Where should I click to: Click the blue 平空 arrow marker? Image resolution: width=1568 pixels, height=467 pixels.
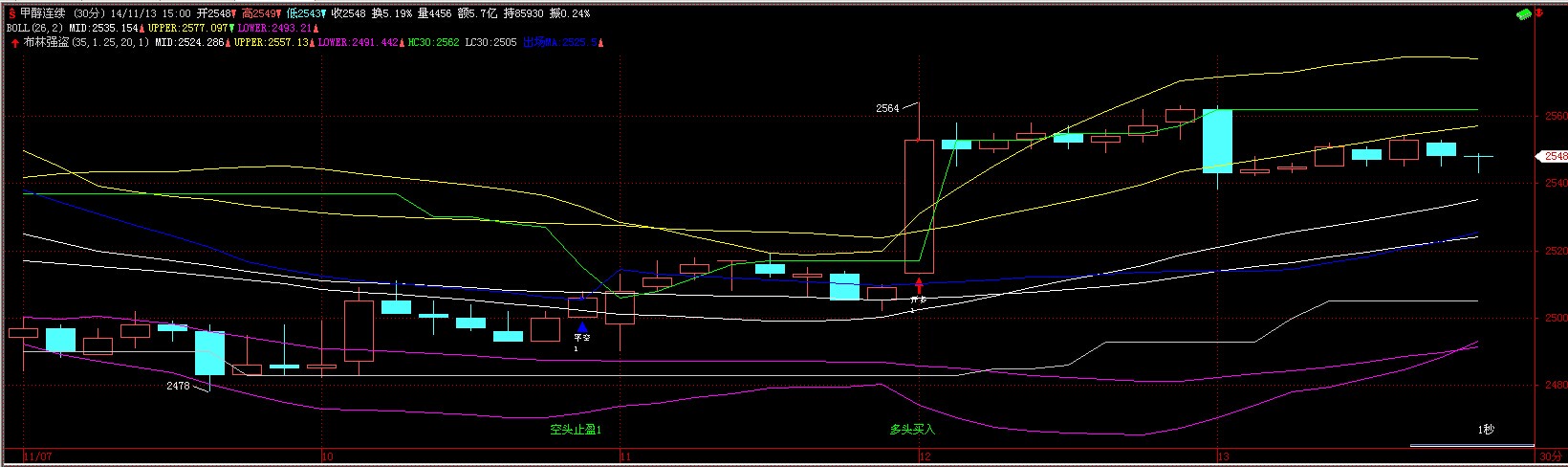click(582, 327)
